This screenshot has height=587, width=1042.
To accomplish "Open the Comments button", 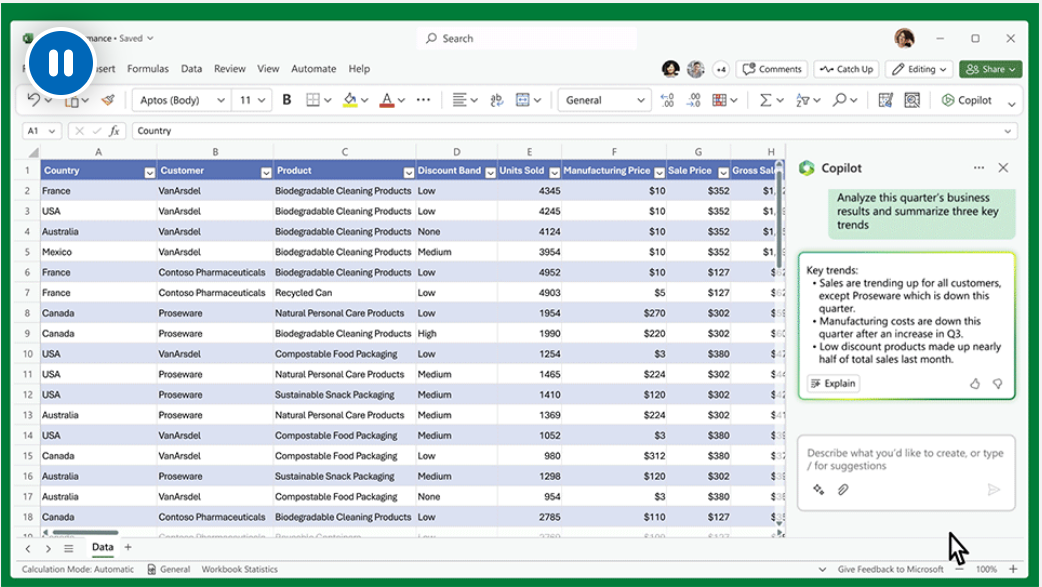I will click(x=772, y=69).
